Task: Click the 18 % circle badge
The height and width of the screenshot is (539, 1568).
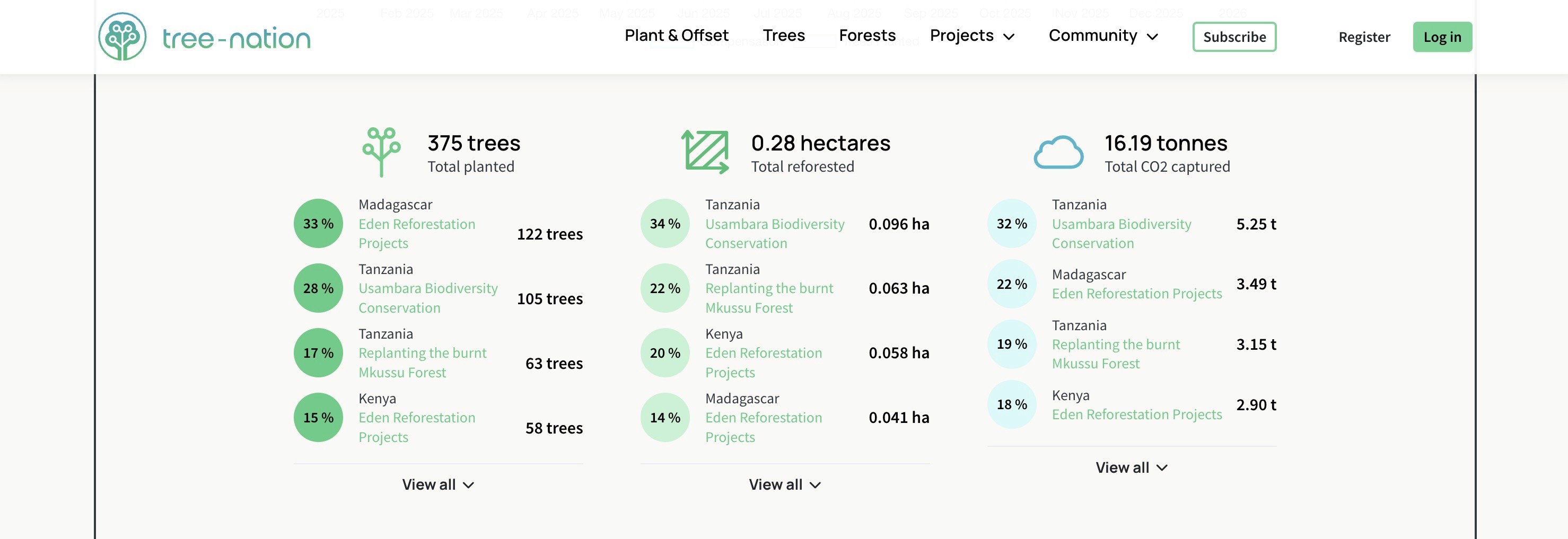Action: click(1012, 404)
